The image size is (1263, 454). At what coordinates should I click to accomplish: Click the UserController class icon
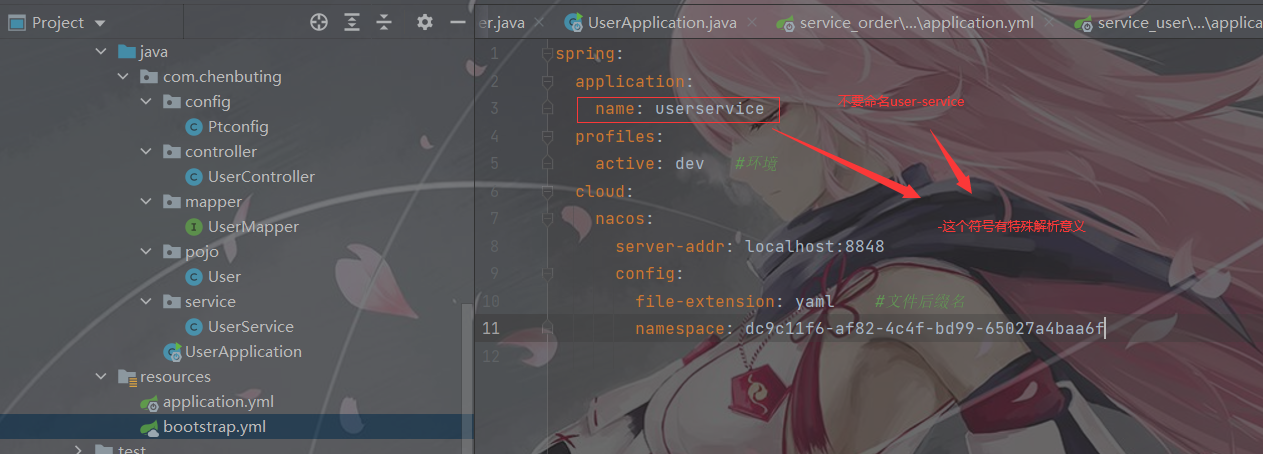(x=194, y=177)
